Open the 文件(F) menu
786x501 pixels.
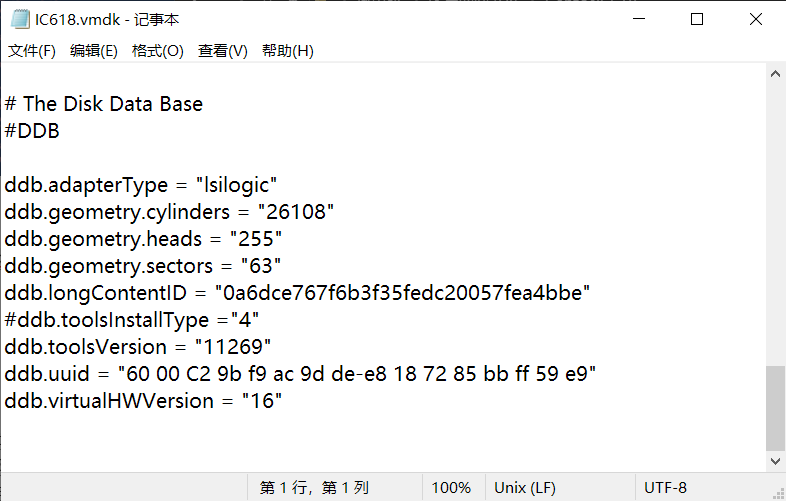(x=32, y=51)
